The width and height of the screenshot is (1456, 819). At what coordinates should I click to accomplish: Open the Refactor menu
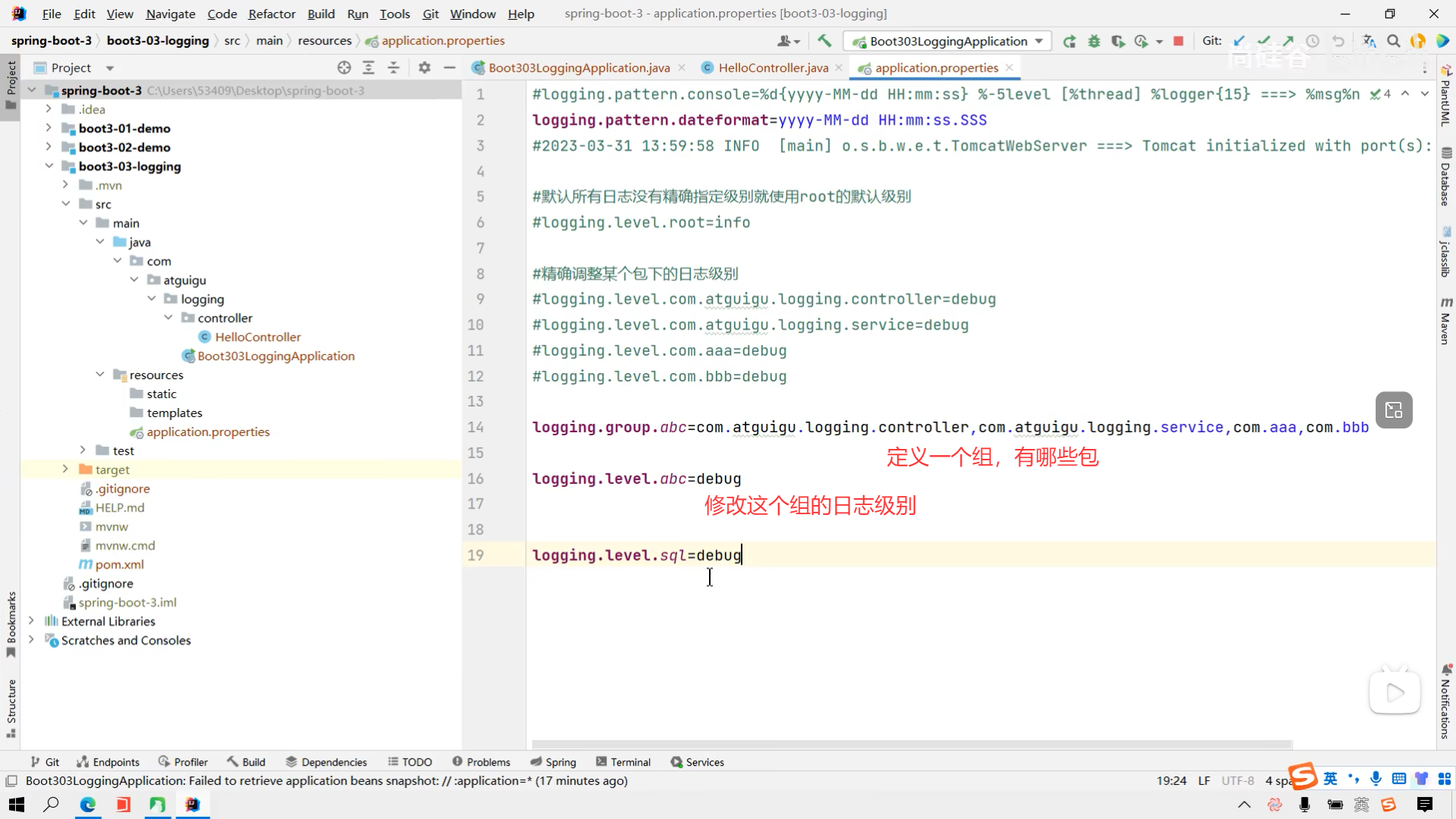(271, 14)
